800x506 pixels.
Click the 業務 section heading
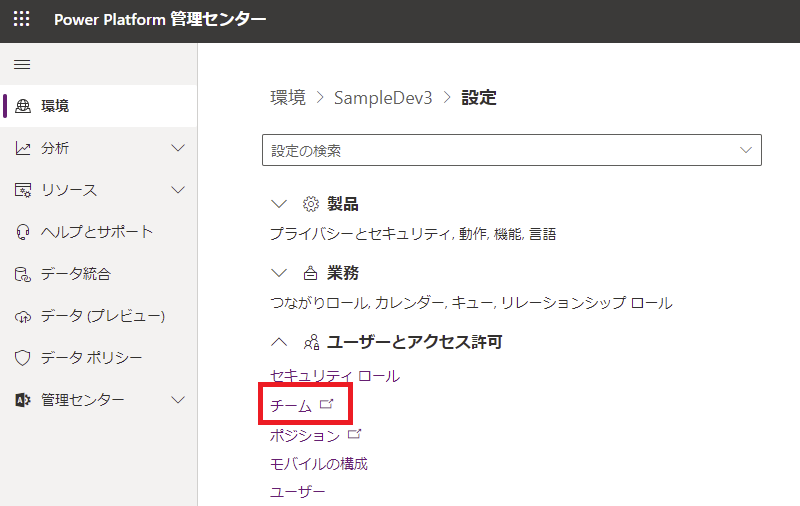tap(342, 273)
